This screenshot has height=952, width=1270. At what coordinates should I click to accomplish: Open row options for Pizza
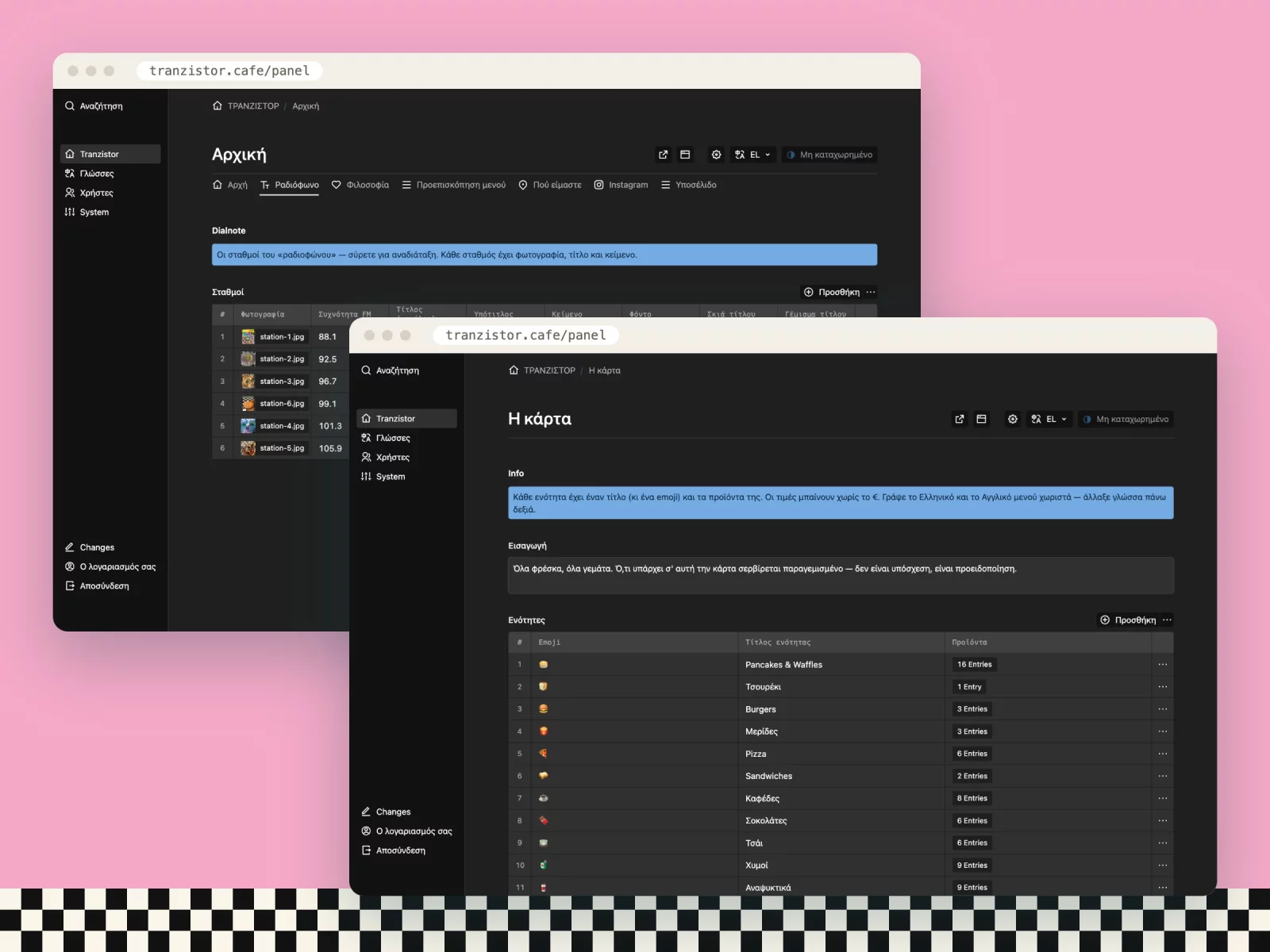tap(1162, 754)
